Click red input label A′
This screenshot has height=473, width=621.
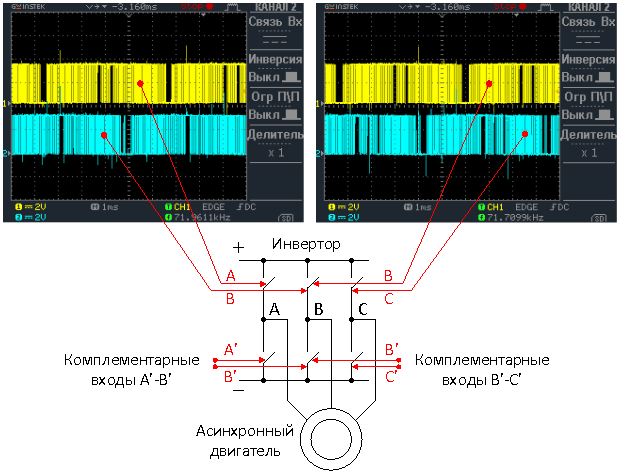pyautogui.click(x=230, y=350)
